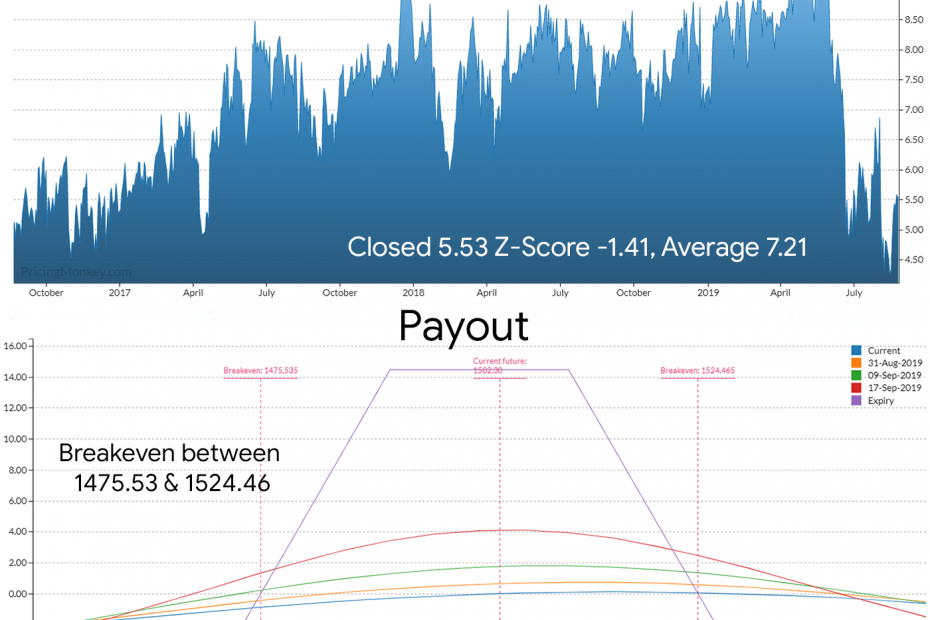Image resolution: width=930 pixels, height=620 pixels.
Task: Click the 8.00 payout axis value
Action: [17, 470]
